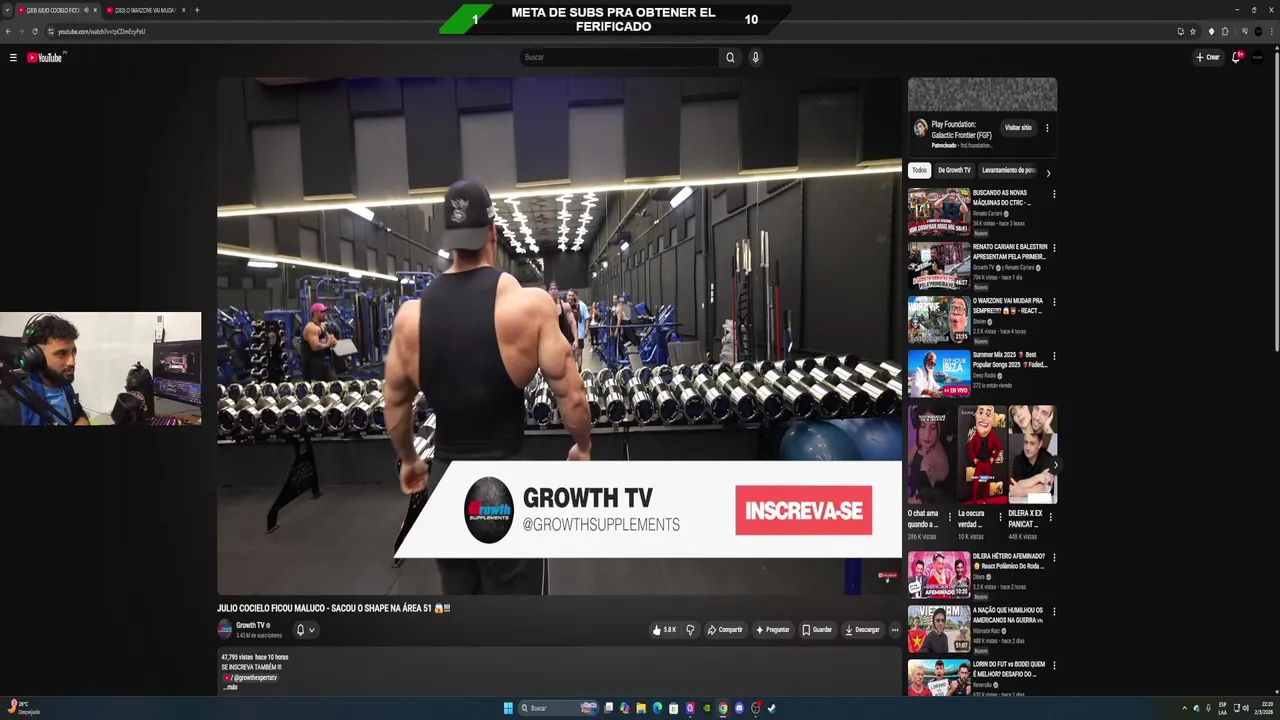Click Visitar sitio on the ad
1280x720 pixels.
[1018, 128]
